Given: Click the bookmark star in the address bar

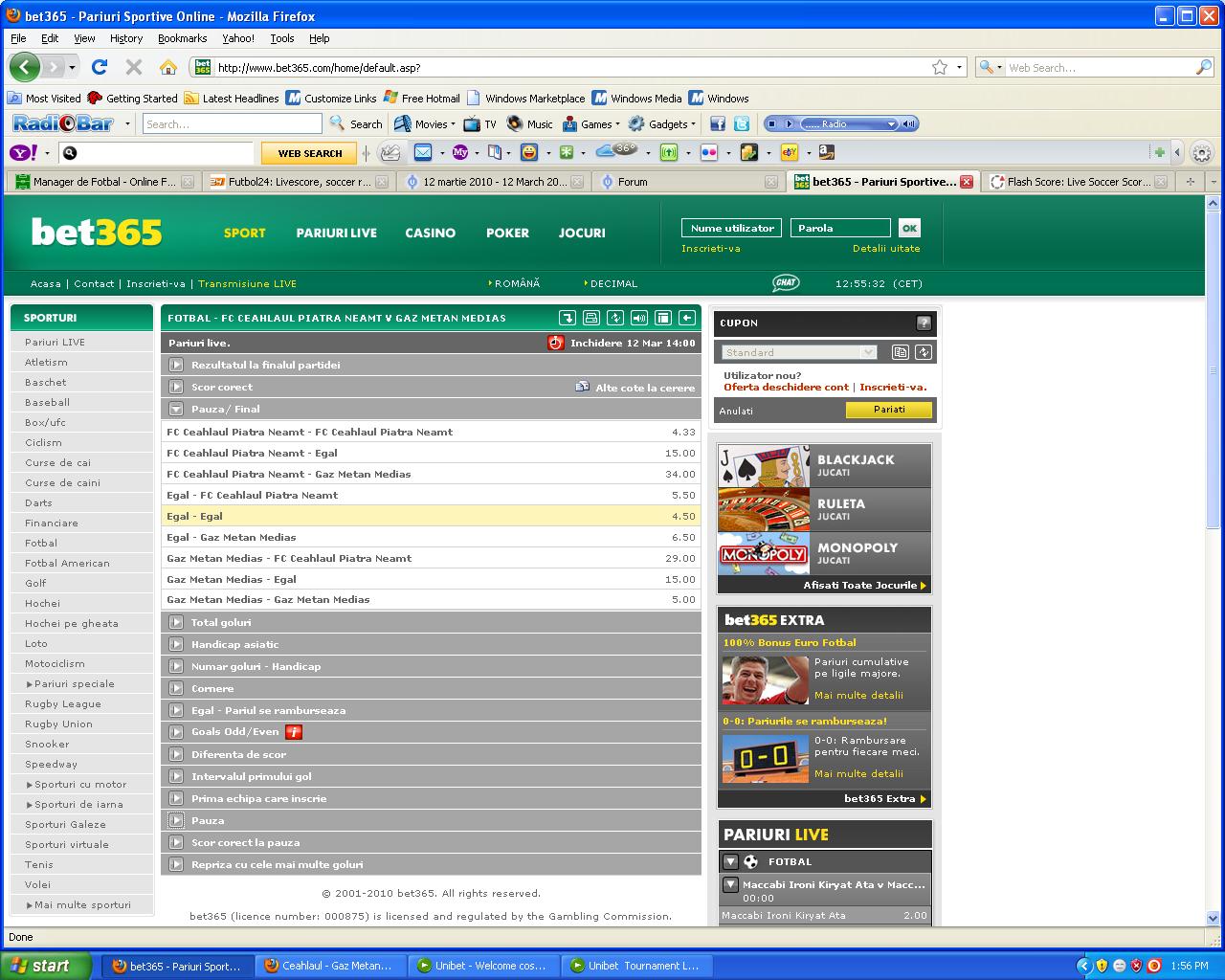Looking at the screenshot, I should coord(940,67).
